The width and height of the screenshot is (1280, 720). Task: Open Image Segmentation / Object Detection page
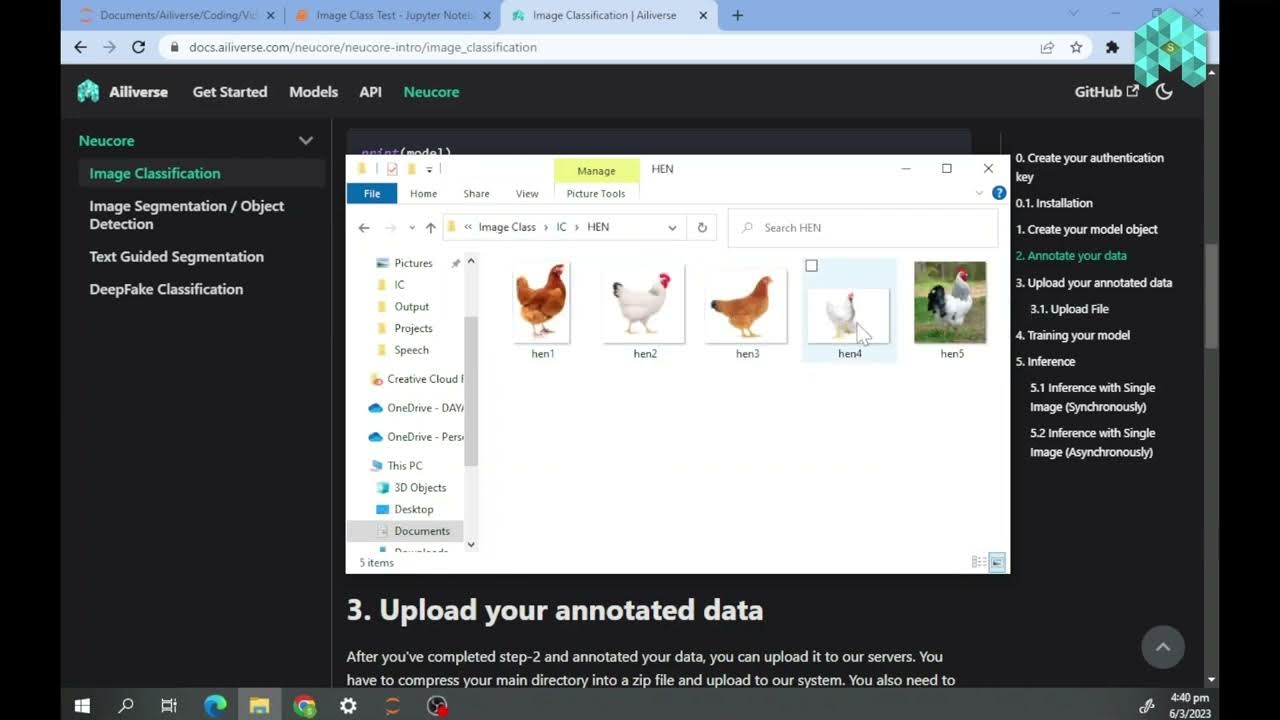click(x=187, y=215)
